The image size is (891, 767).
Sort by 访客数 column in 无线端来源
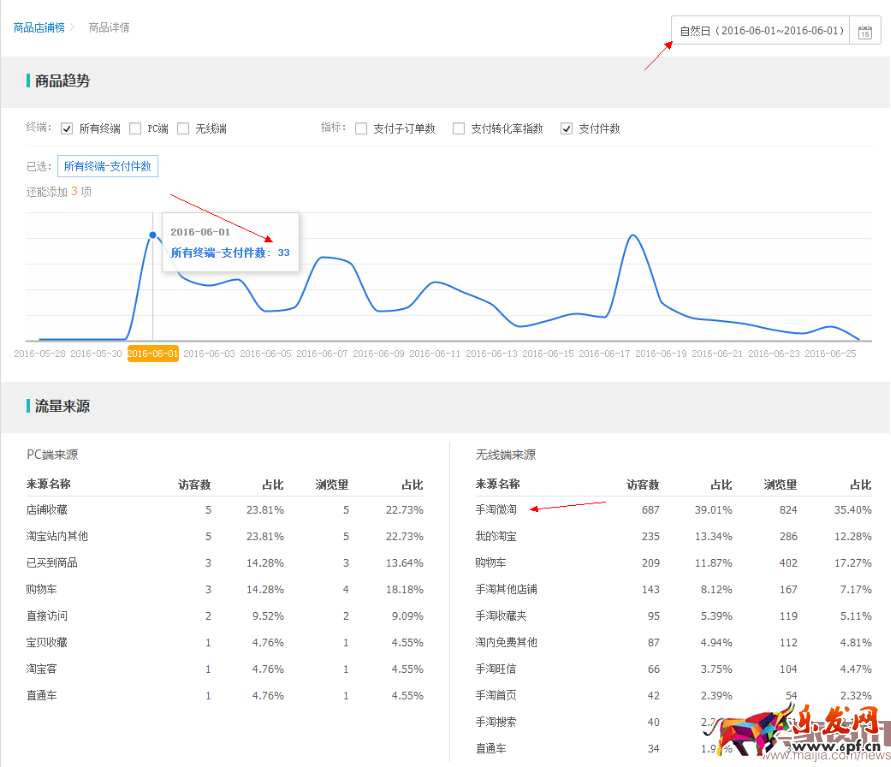point(642,484)
